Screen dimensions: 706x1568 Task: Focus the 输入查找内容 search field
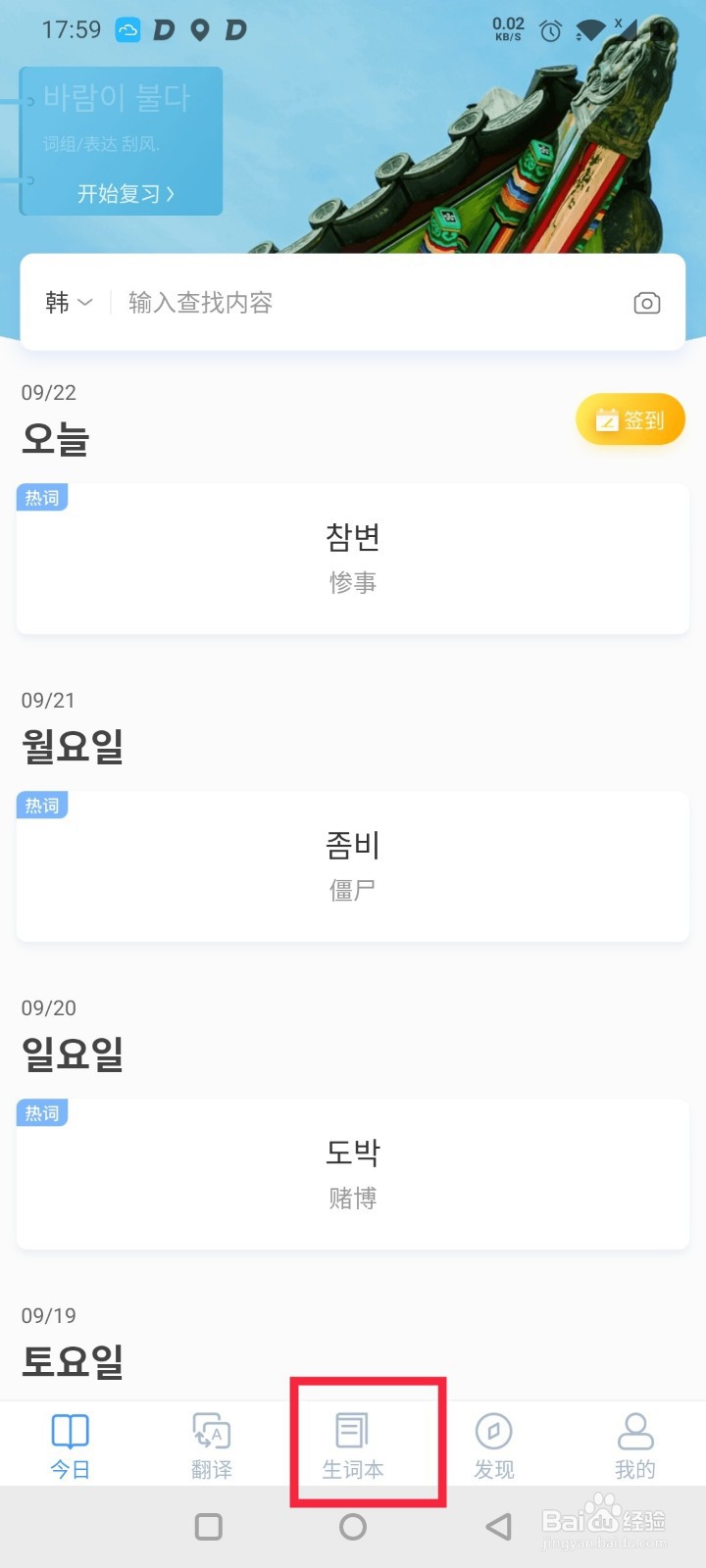(x=373, y=303)
